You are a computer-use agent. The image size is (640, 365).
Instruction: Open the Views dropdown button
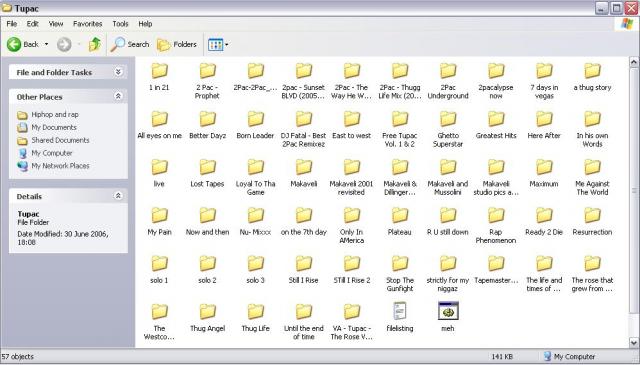coord(218,44)
